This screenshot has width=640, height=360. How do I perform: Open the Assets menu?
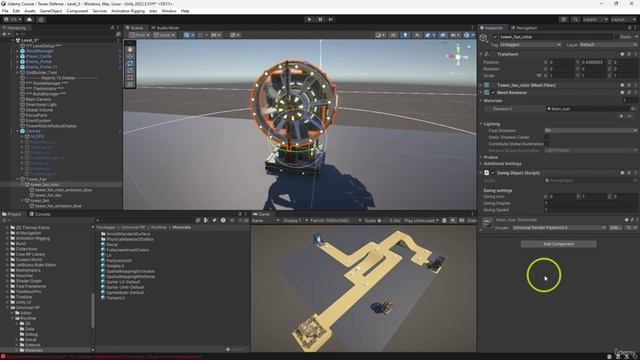(30, 11)
